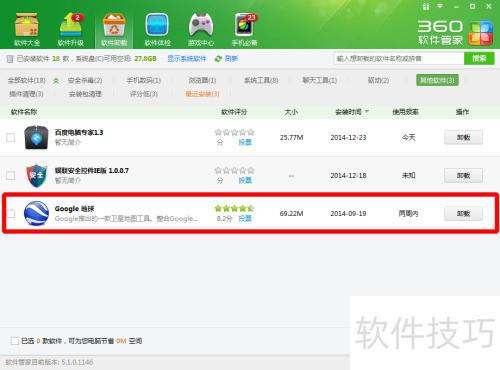Screen dimensions: 500x370
Task: Sort by 软件评分 column header
Action: click(234, 112)
